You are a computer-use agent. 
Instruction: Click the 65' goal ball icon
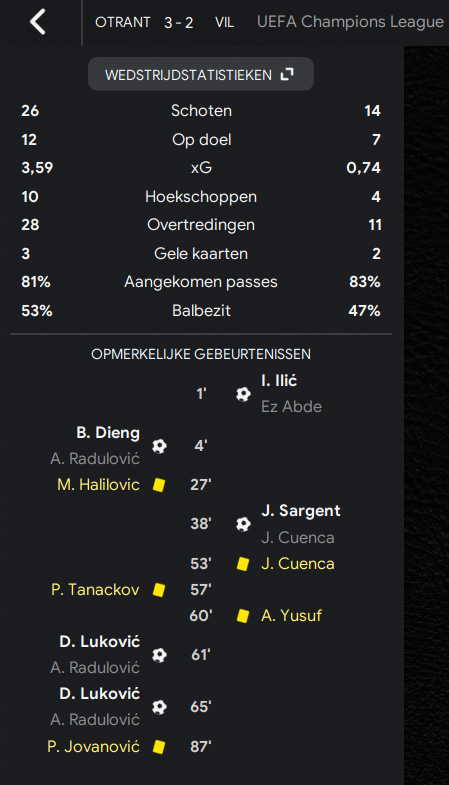tap(159, 707)
